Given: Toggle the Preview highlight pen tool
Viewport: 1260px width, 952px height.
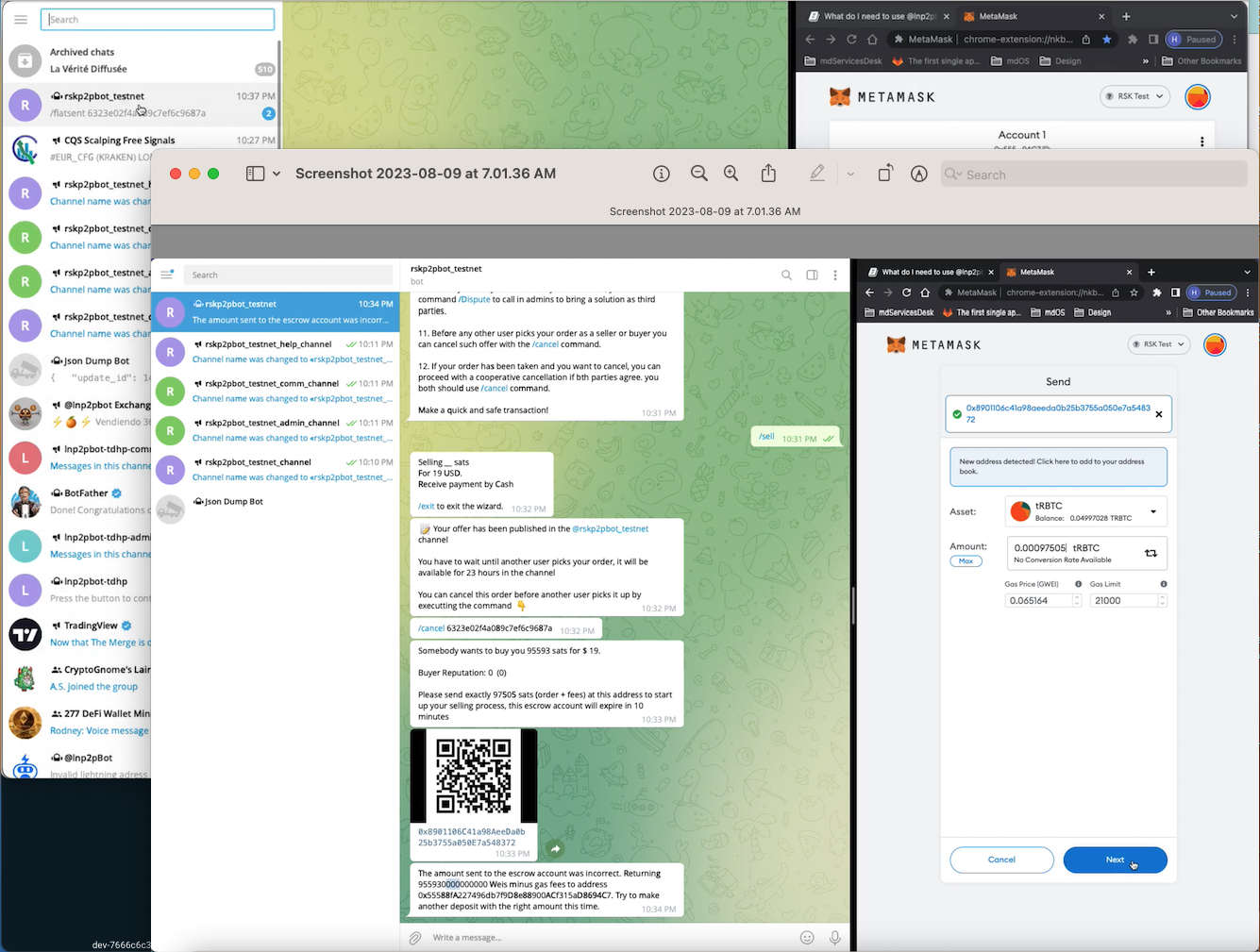Looking at the screenshot, I should pos(817,174).
